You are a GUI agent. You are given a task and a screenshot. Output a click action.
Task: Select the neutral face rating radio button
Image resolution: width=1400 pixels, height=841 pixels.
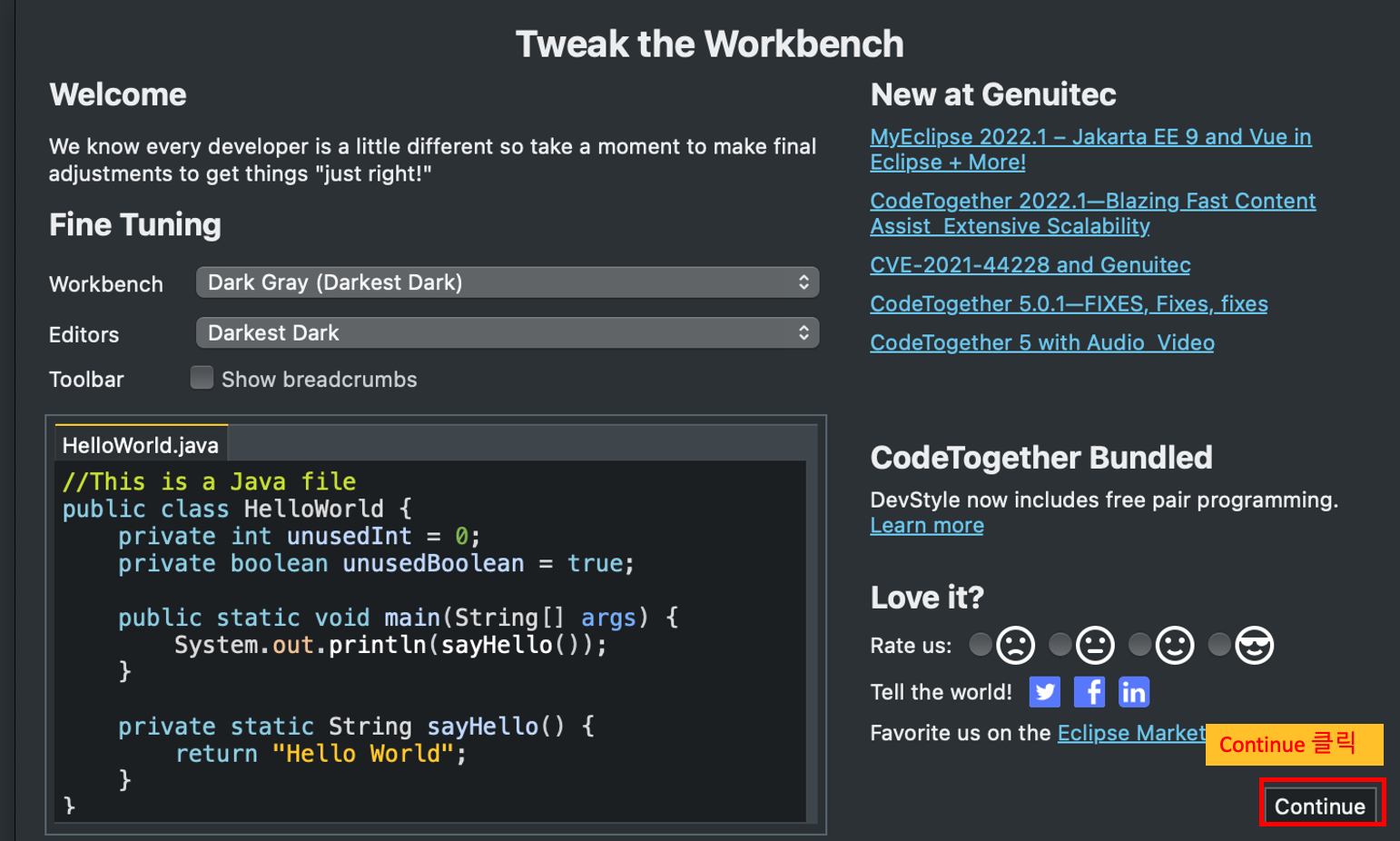tap(1060, 644)
